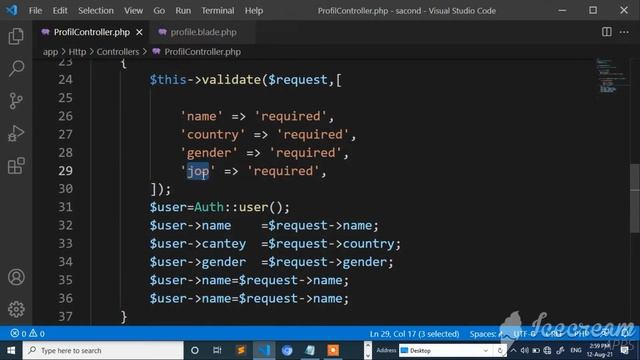Open the Explorer view in activity bar

pos(16,36)
